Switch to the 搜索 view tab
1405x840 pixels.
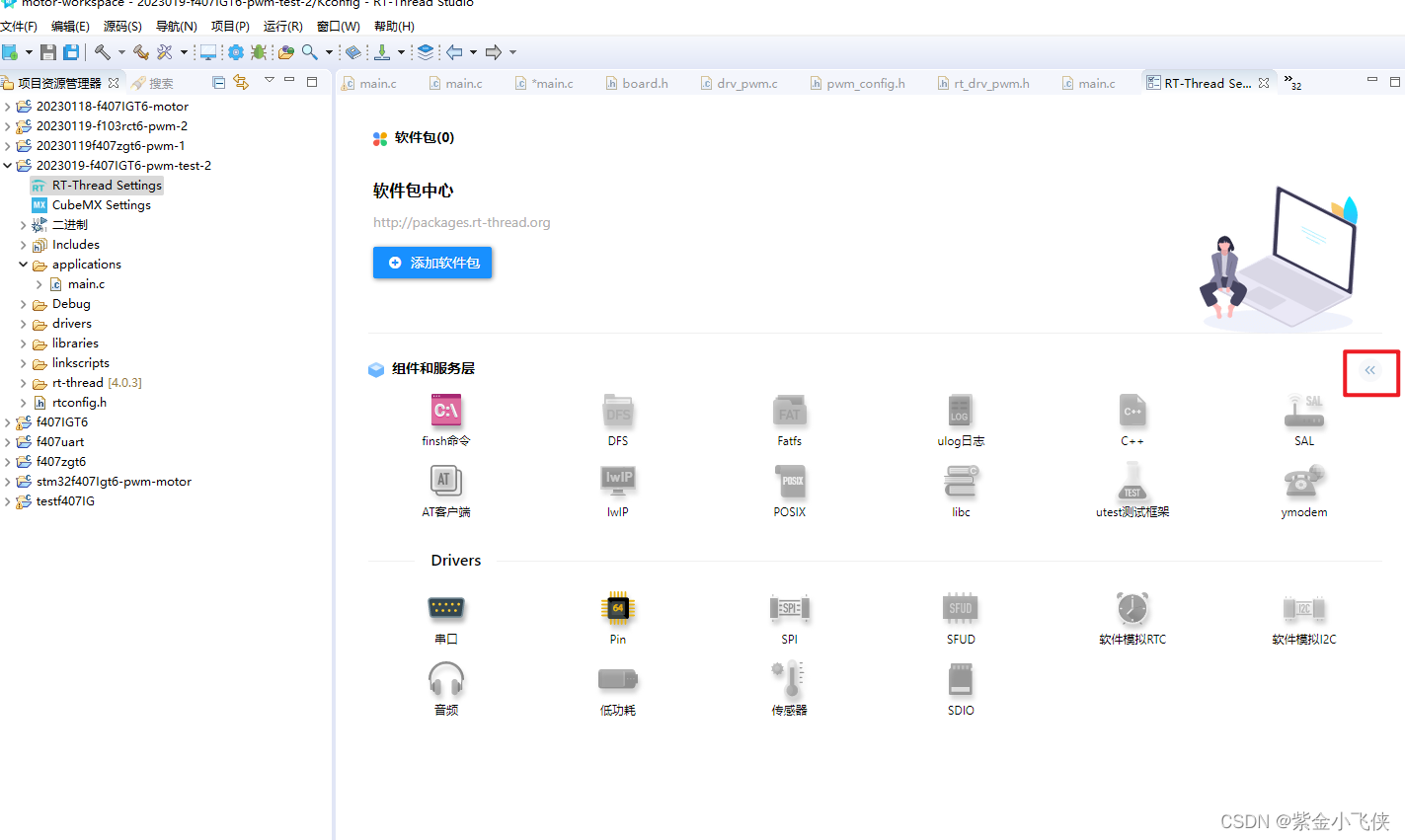coord(153,84)
